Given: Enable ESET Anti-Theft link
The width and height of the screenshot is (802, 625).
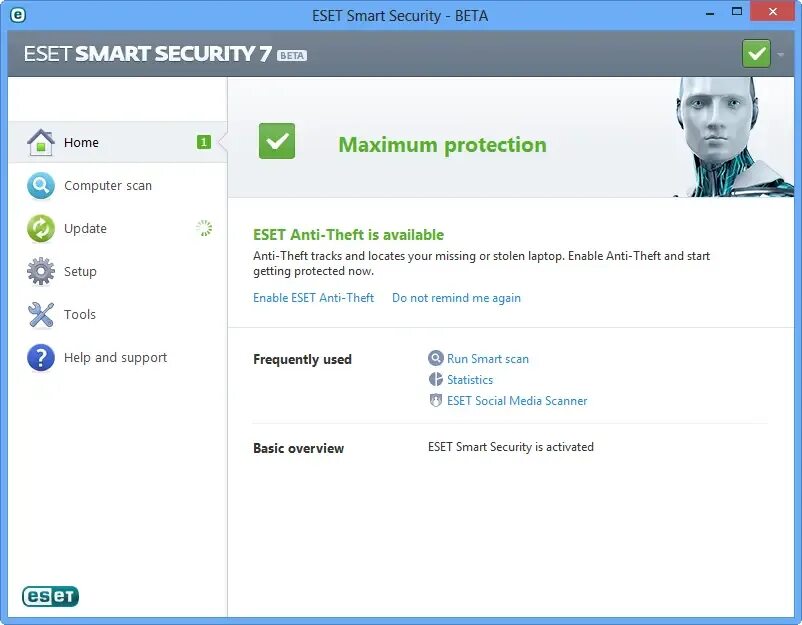Looking at the screenshot, I should click(x=313, y=297).
